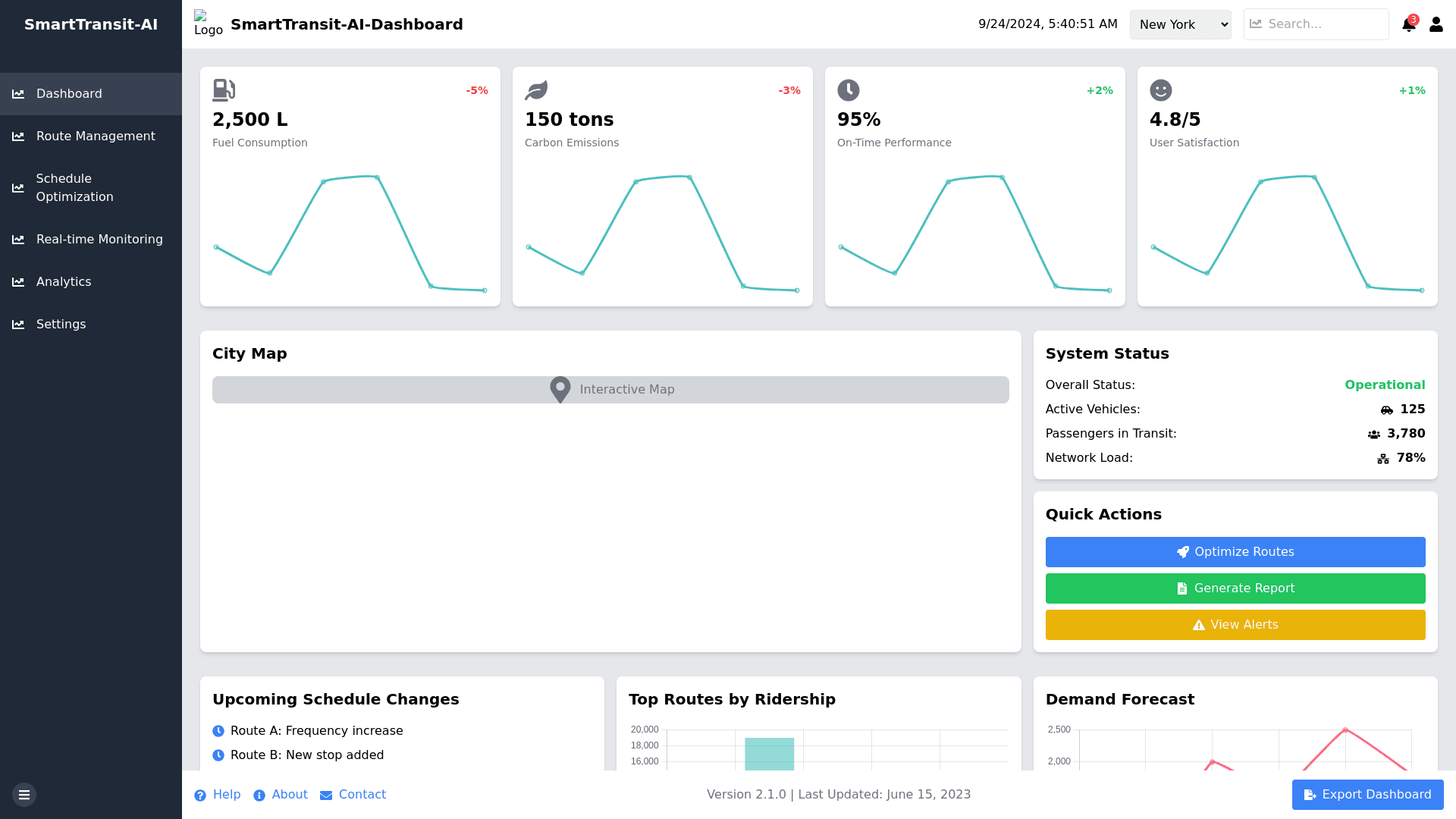Toggle sidebar with hamburger menu button

(24, 795)
